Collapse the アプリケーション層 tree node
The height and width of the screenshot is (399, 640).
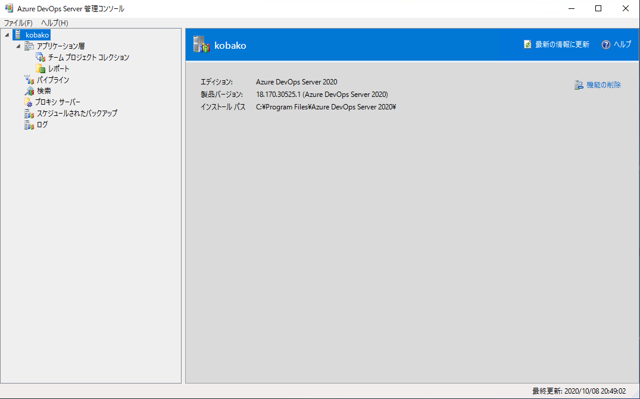point(18,46)
